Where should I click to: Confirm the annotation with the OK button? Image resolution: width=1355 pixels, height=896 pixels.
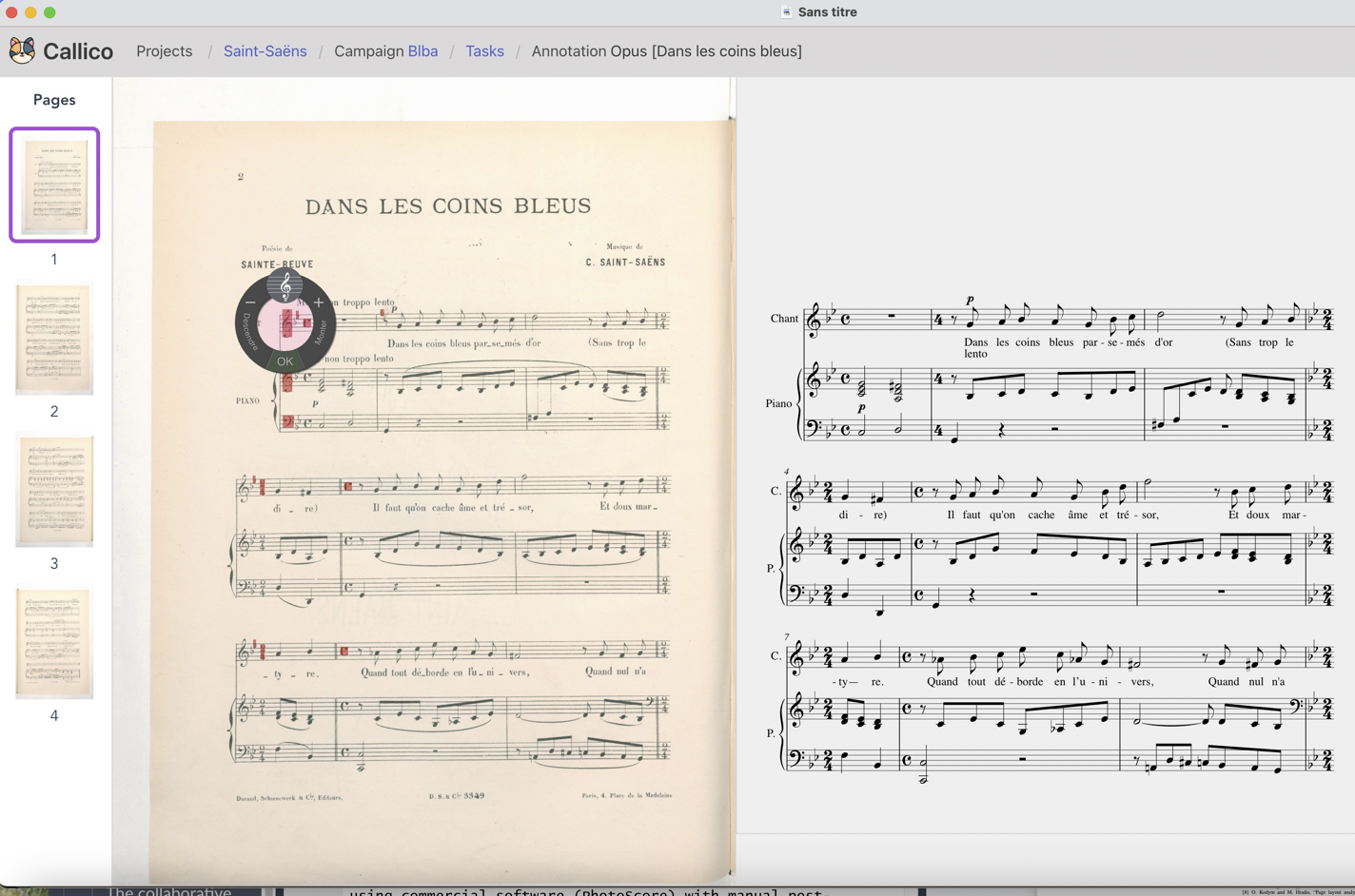click(x=285, y=361)
